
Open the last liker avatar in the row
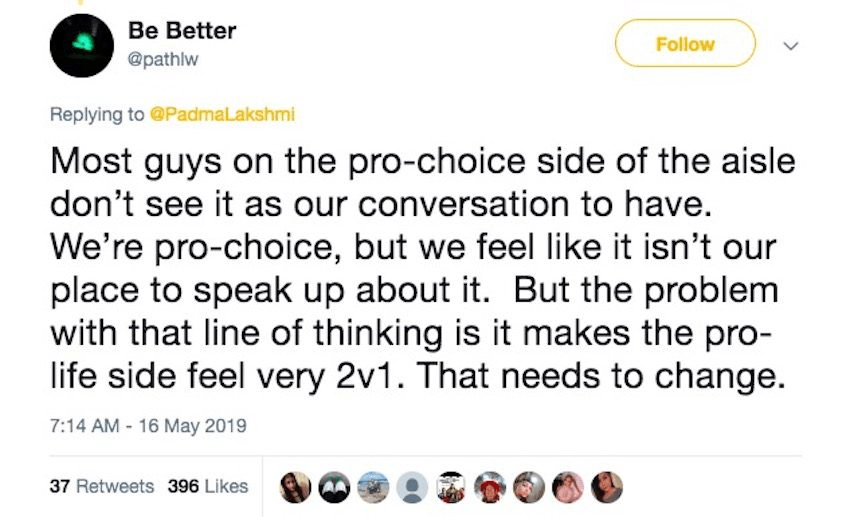(x=607, y=487)
